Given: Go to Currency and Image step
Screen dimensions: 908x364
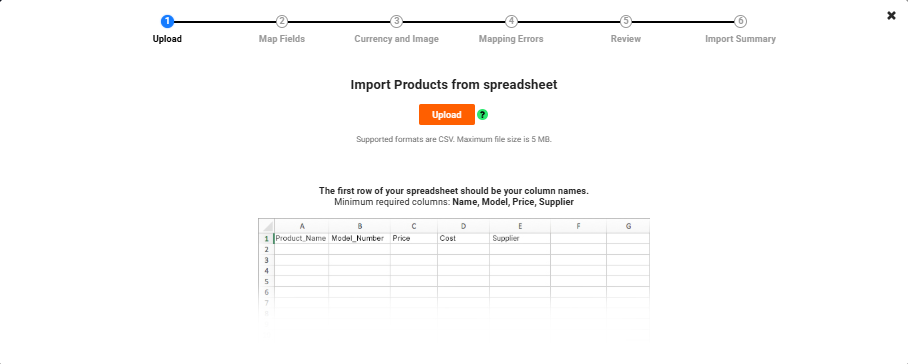Looking at the screenshot, I should 396,39.
